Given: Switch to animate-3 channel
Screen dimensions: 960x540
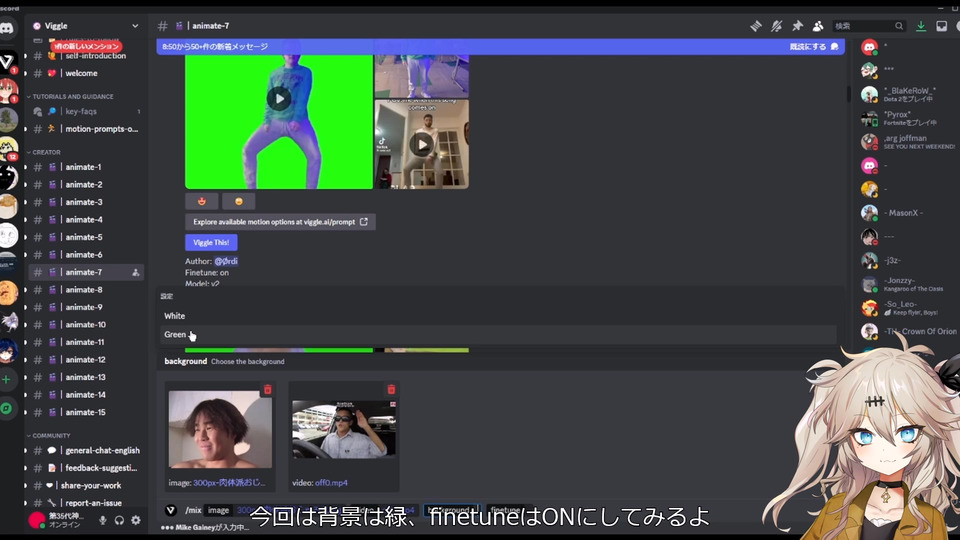Looking at the screenshot, I should [86, 202].
